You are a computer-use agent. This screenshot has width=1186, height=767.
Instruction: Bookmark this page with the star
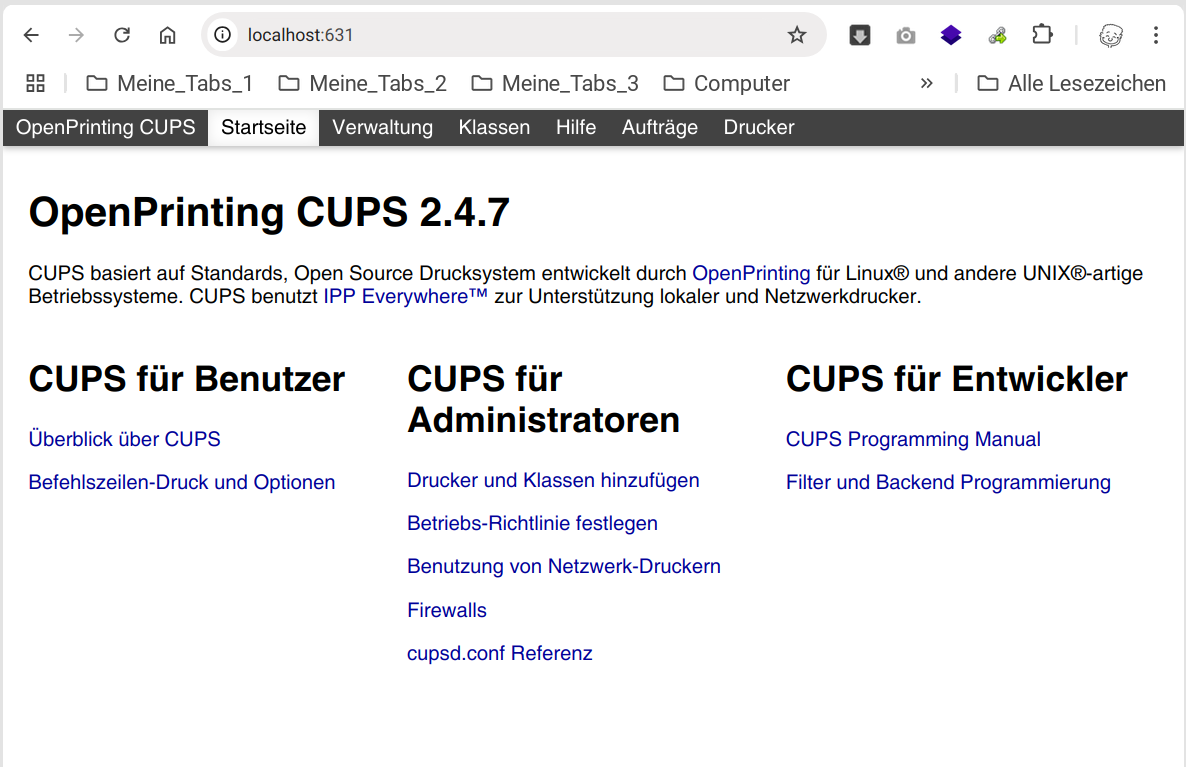tap(796, 35)
